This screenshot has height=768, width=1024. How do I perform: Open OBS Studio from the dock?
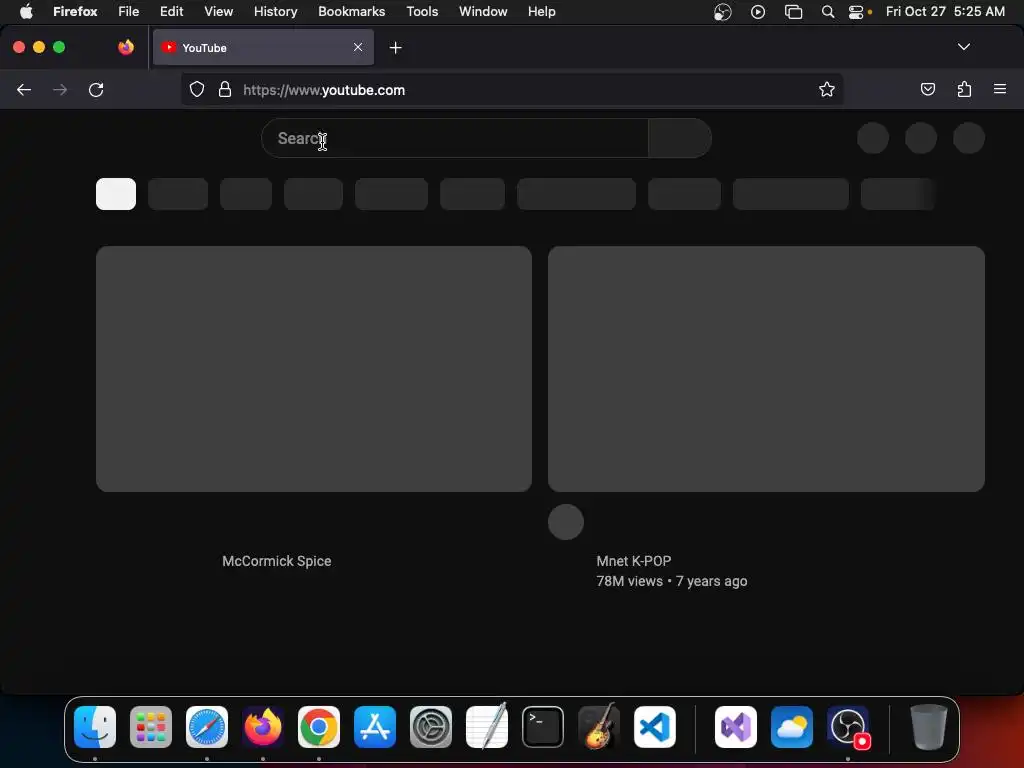(x=848, y=727)
